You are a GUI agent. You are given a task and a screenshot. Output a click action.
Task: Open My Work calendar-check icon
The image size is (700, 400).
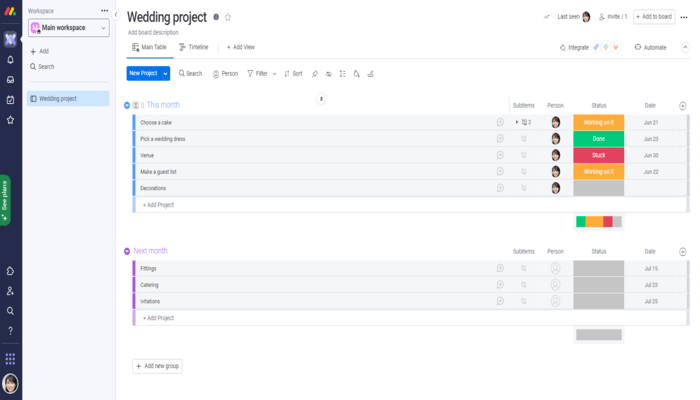[x=10, y=100]
